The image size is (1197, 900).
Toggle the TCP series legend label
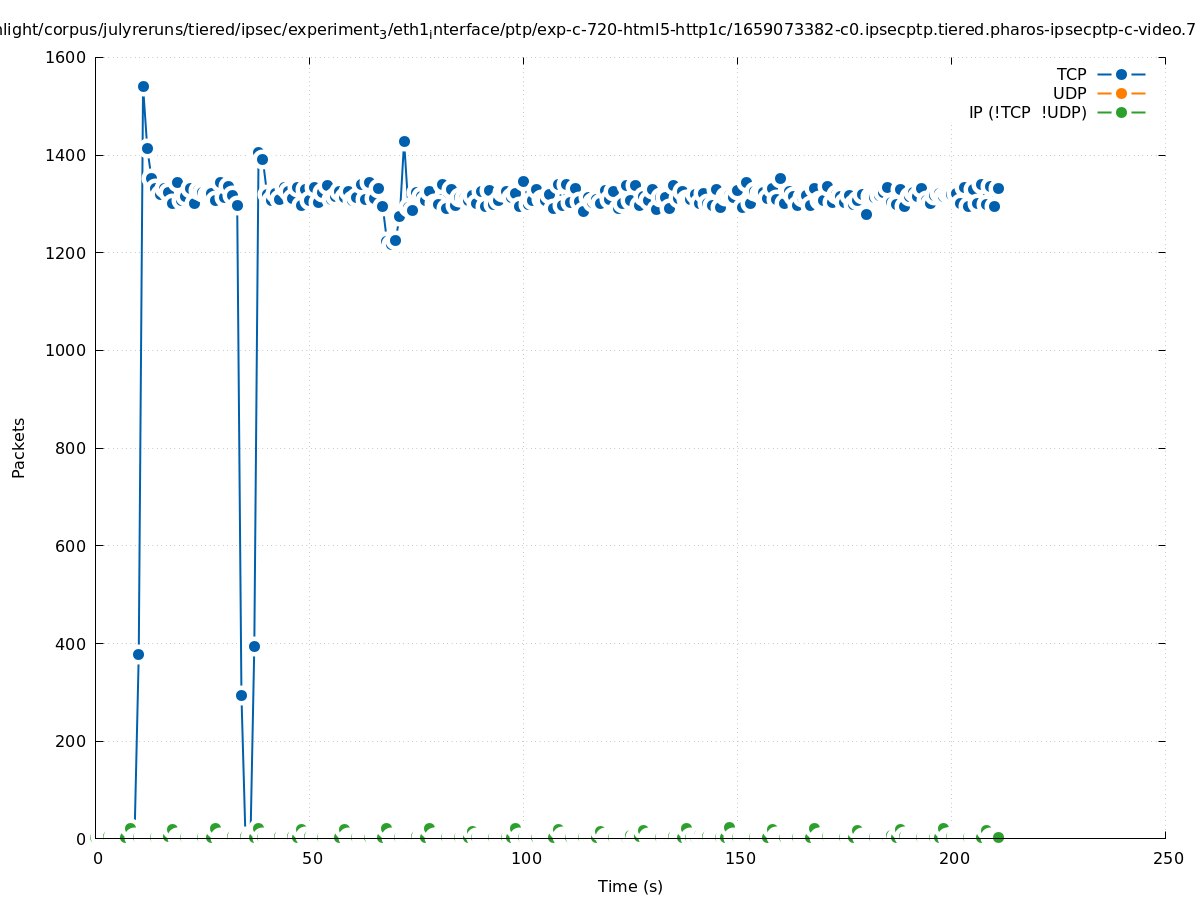tap(1071, 74)
